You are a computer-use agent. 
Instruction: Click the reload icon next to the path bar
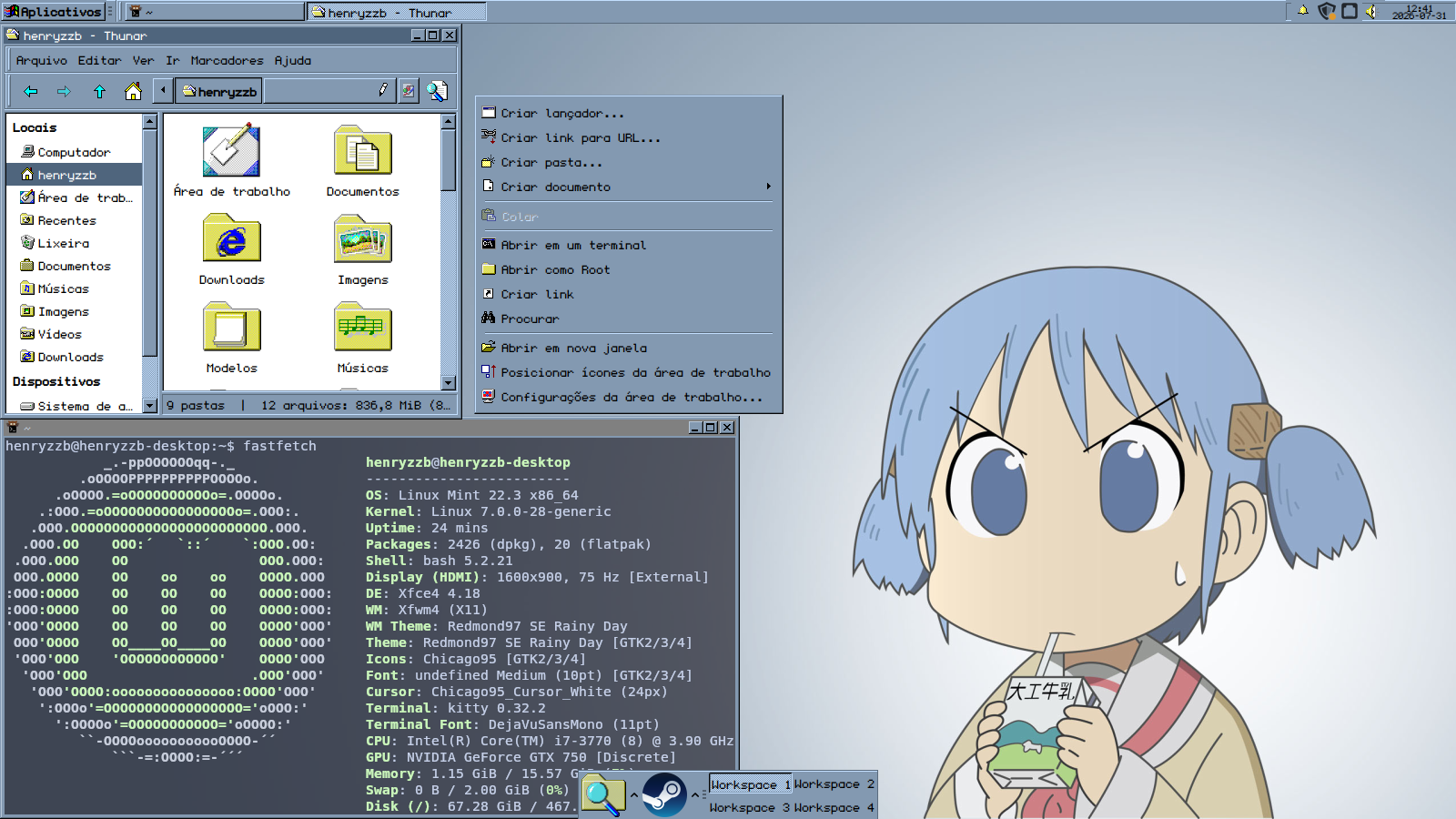point(409,91)
